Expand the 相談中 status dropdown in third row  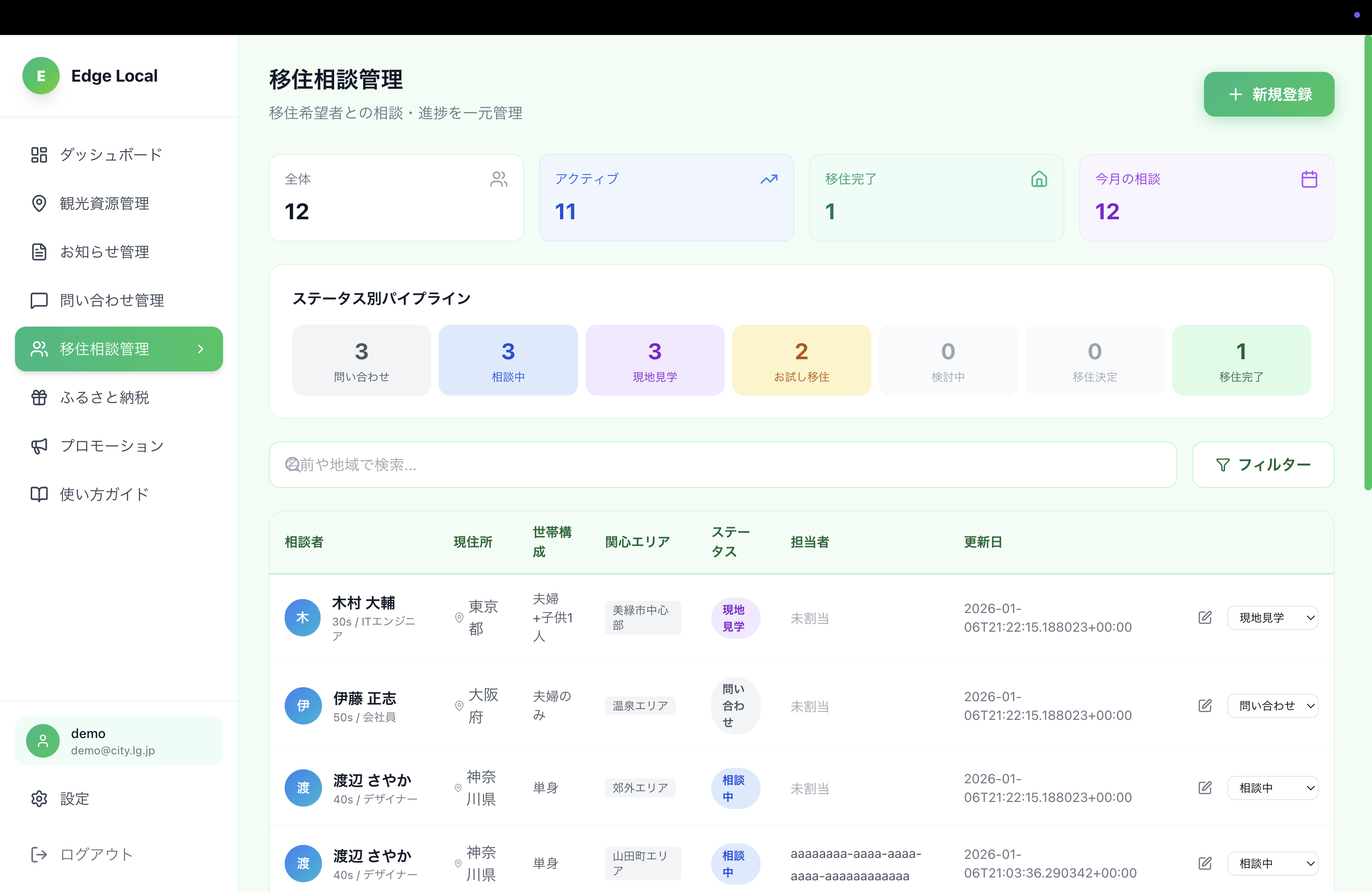coord(1272,787)
